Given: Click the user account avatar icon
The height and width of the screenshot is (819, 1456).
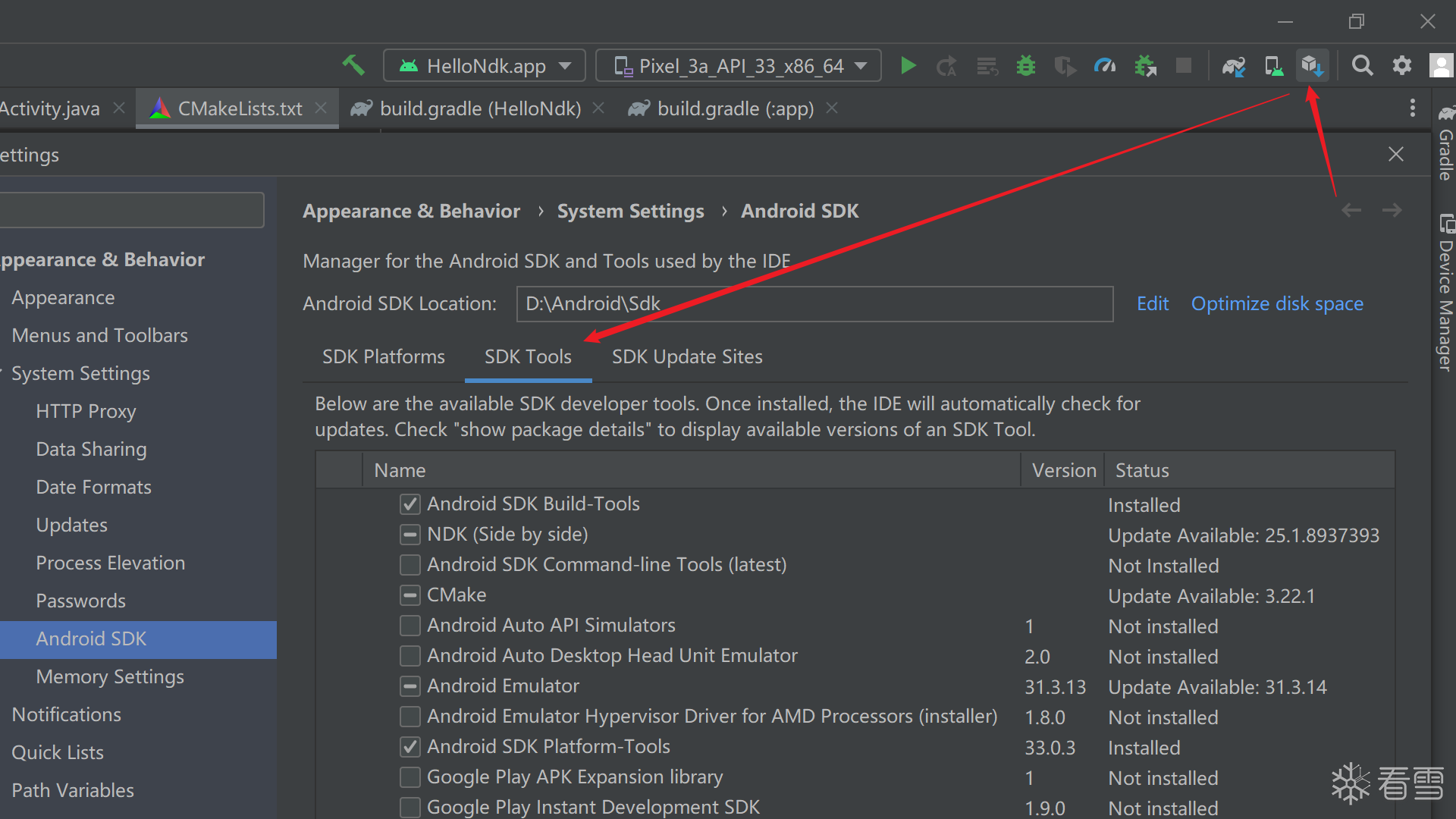Looking at the screenshot, I should click(x=1441, y=66).
